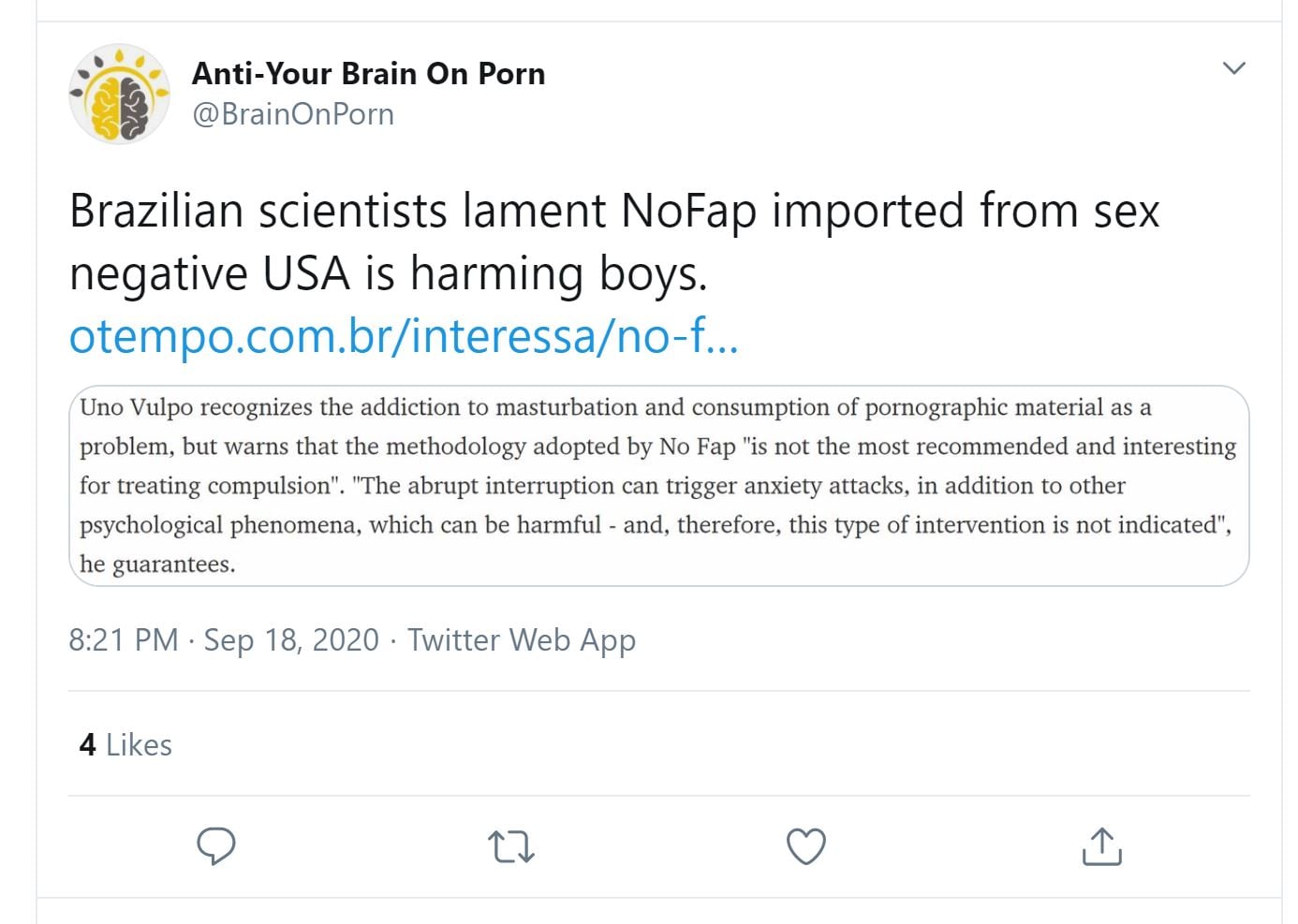This screenshot has height=924, width=1298.
Task: Like the tweet with the heart icon
Action: pyautogui.click(x=805, y=846)
